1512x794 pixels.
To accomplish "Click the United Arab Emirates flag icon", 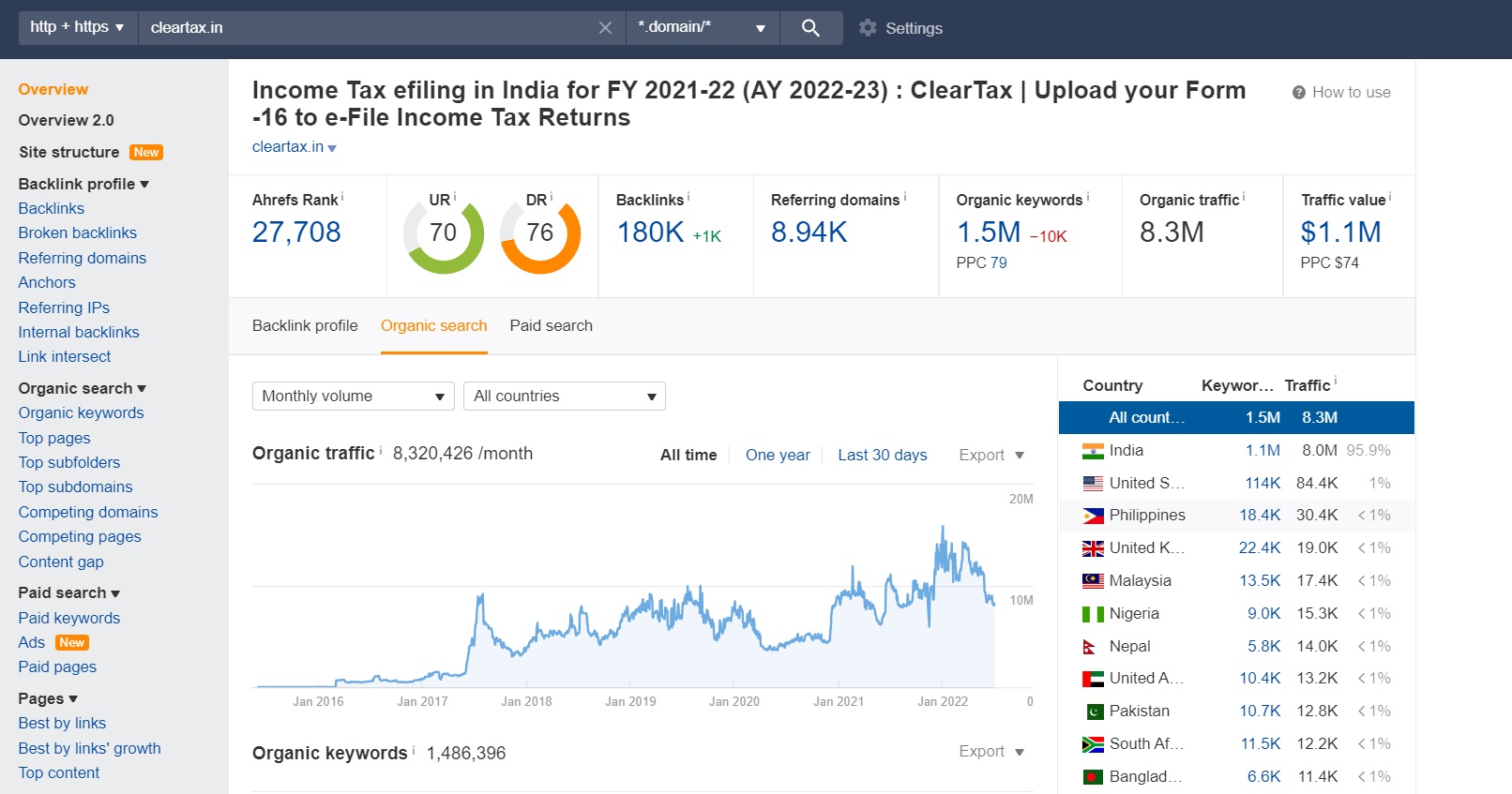I will 1093,679.
